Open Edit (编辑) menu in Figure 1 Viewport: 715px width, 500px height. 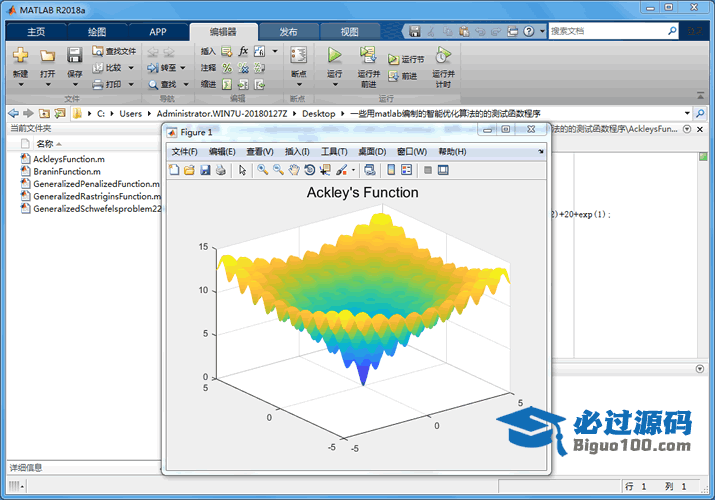[222, 152]
